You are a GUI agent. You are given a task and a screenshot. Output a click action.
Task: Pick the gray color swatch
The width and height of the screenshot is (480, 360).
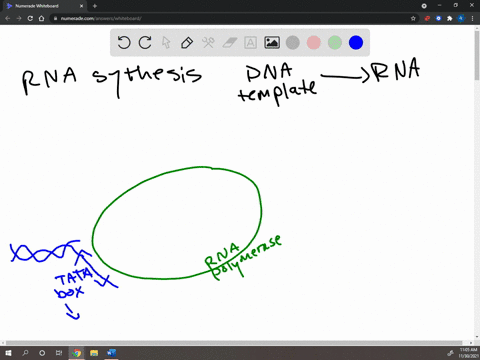[x=293, y=43]
